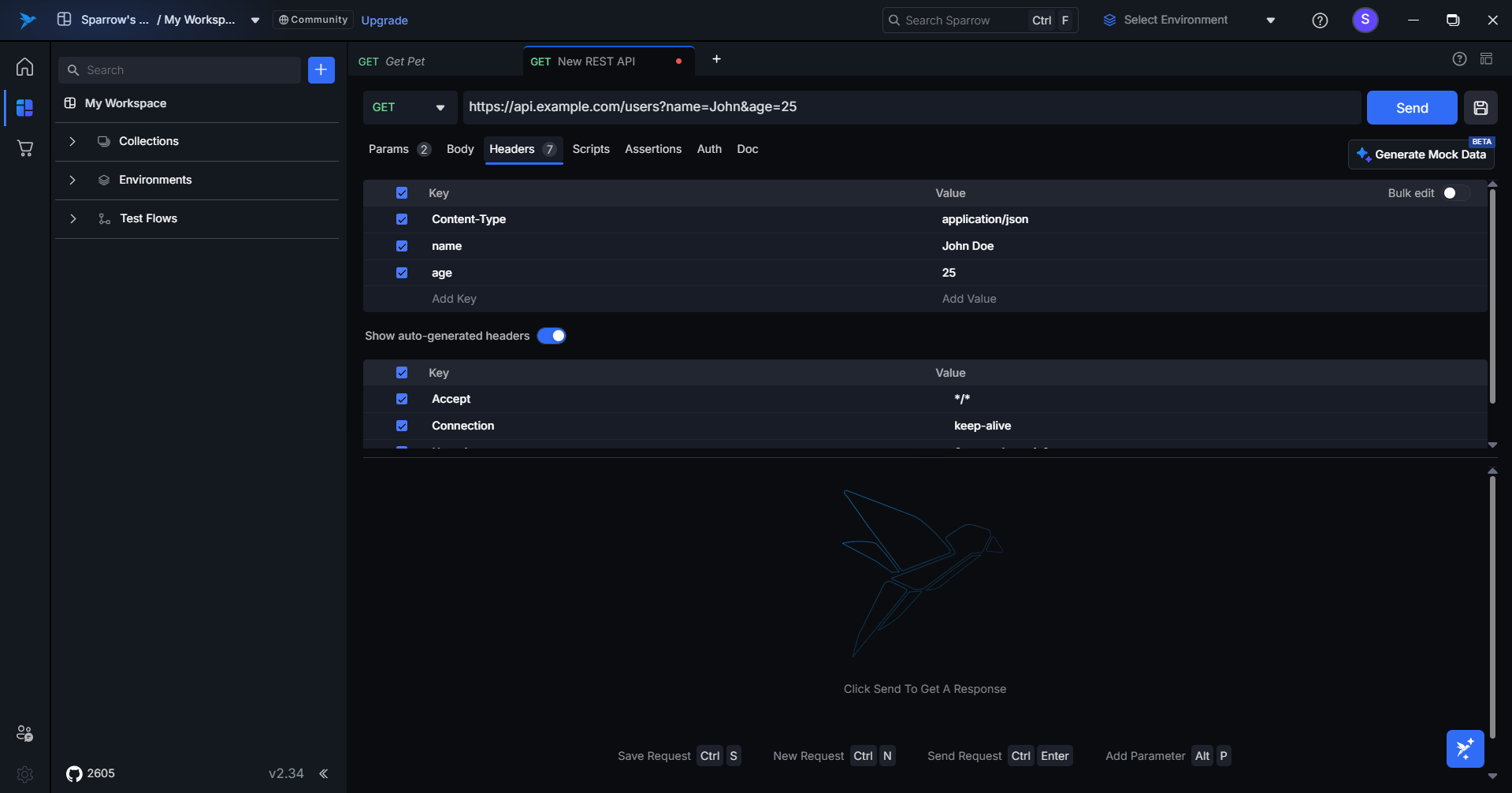Open the Select Environment dropdown
This screenshot has height=793, width=1512.
(x=1188, y=20)
